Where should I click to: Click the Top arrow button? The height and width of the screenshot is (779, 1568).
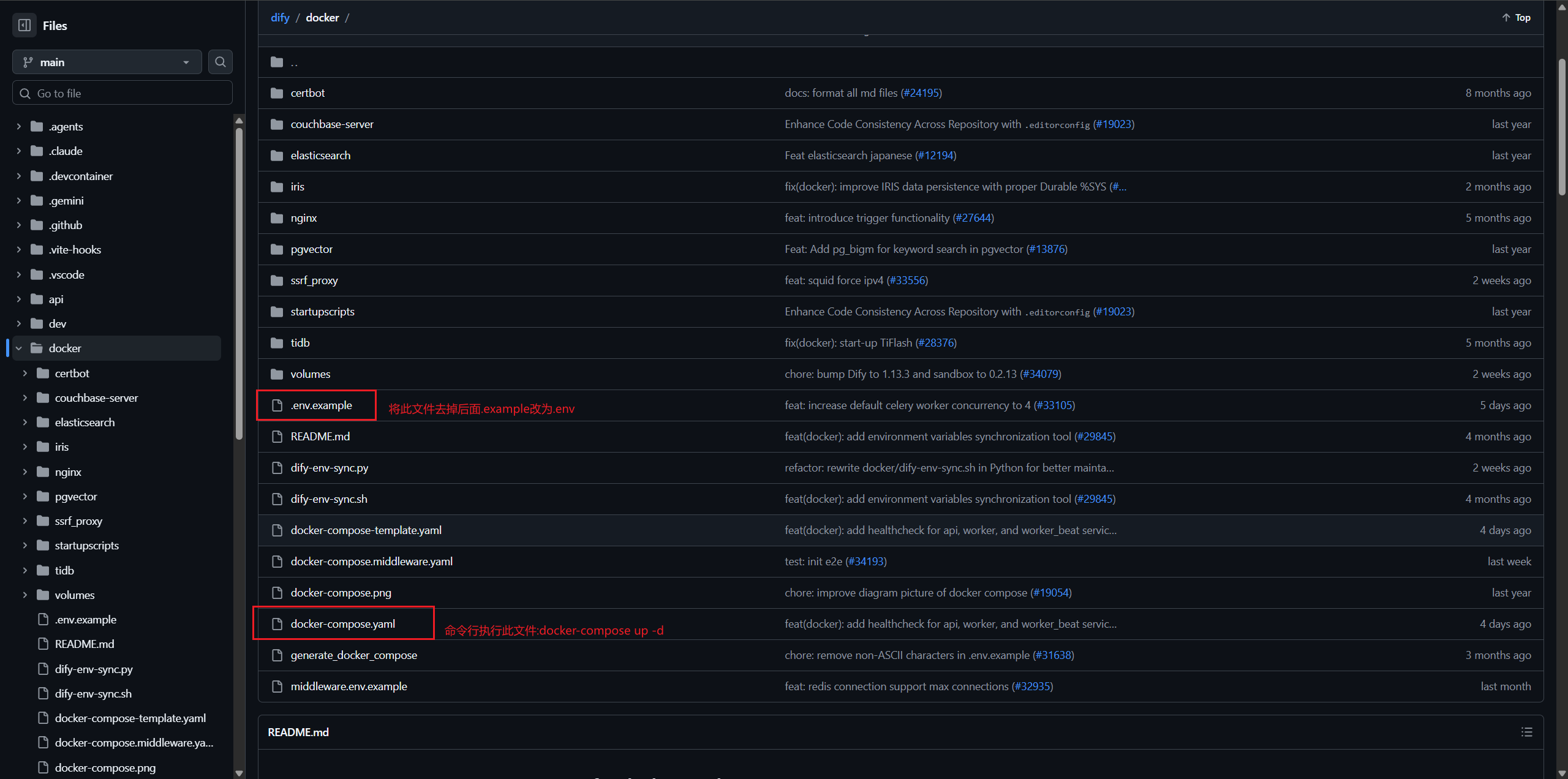[1516, 17]
